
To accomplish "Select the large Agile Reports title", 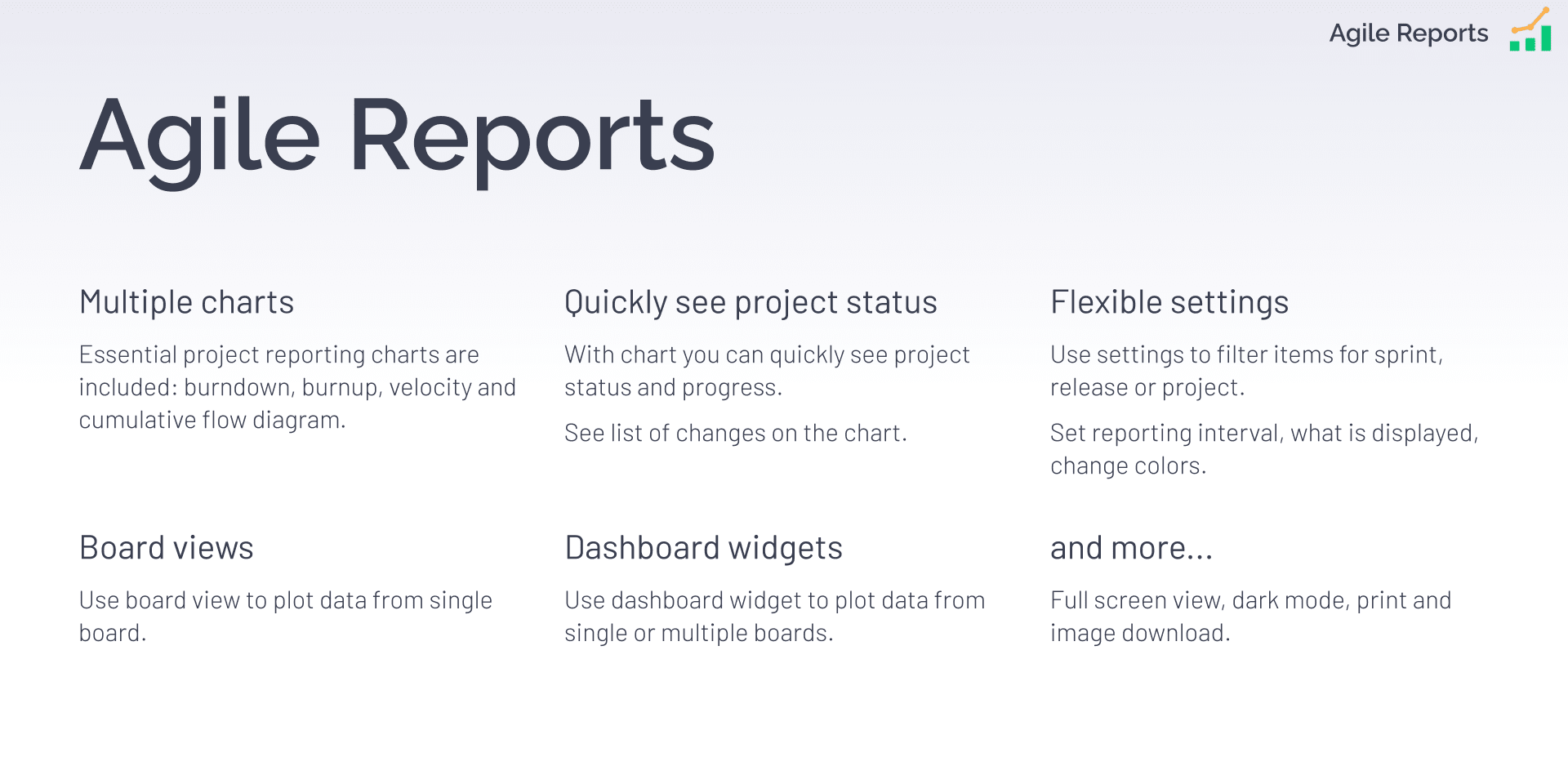I will (x=398, y=137).
